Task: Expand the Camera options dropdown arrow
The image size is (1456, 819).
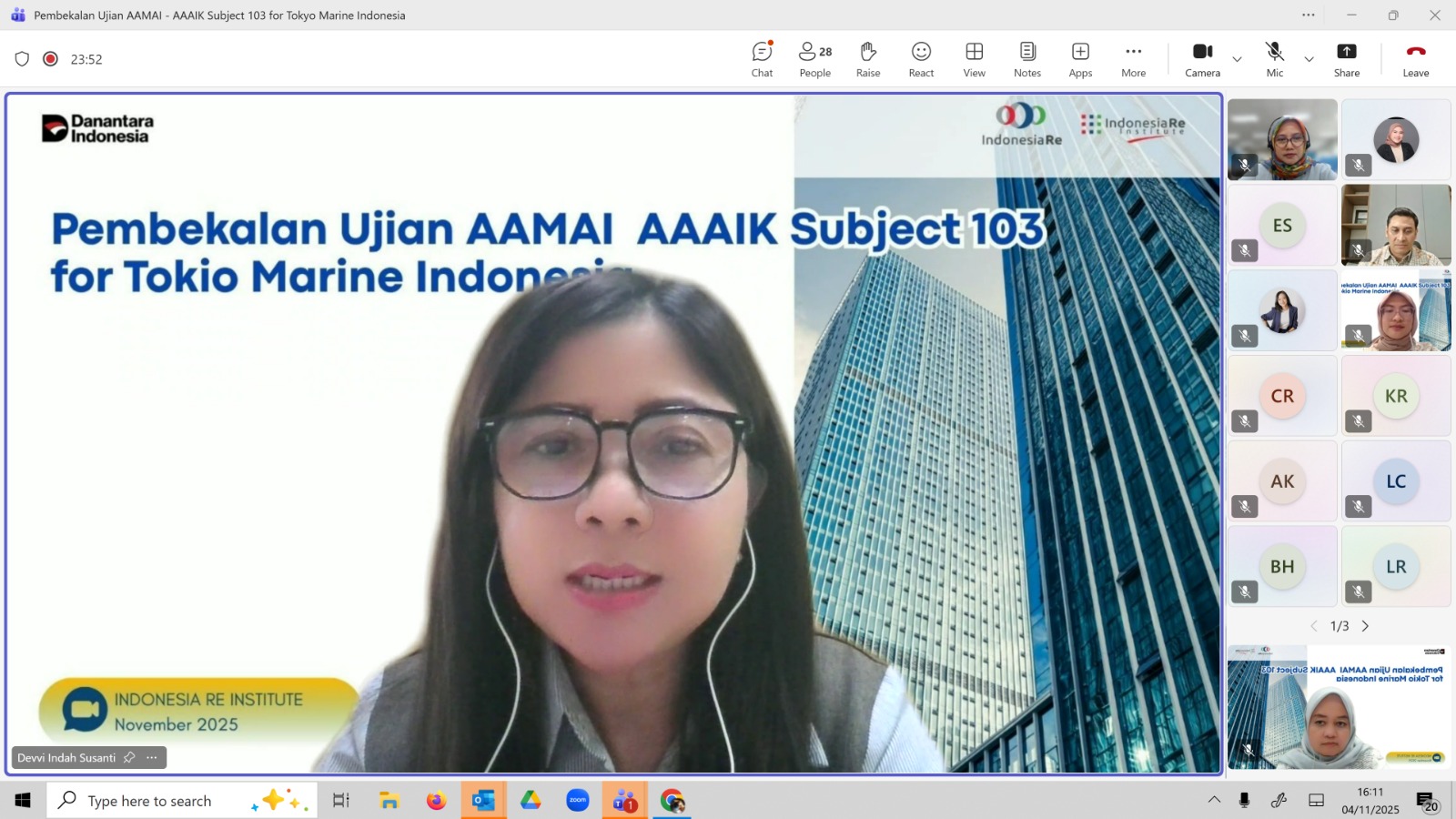Action: 1237,59
